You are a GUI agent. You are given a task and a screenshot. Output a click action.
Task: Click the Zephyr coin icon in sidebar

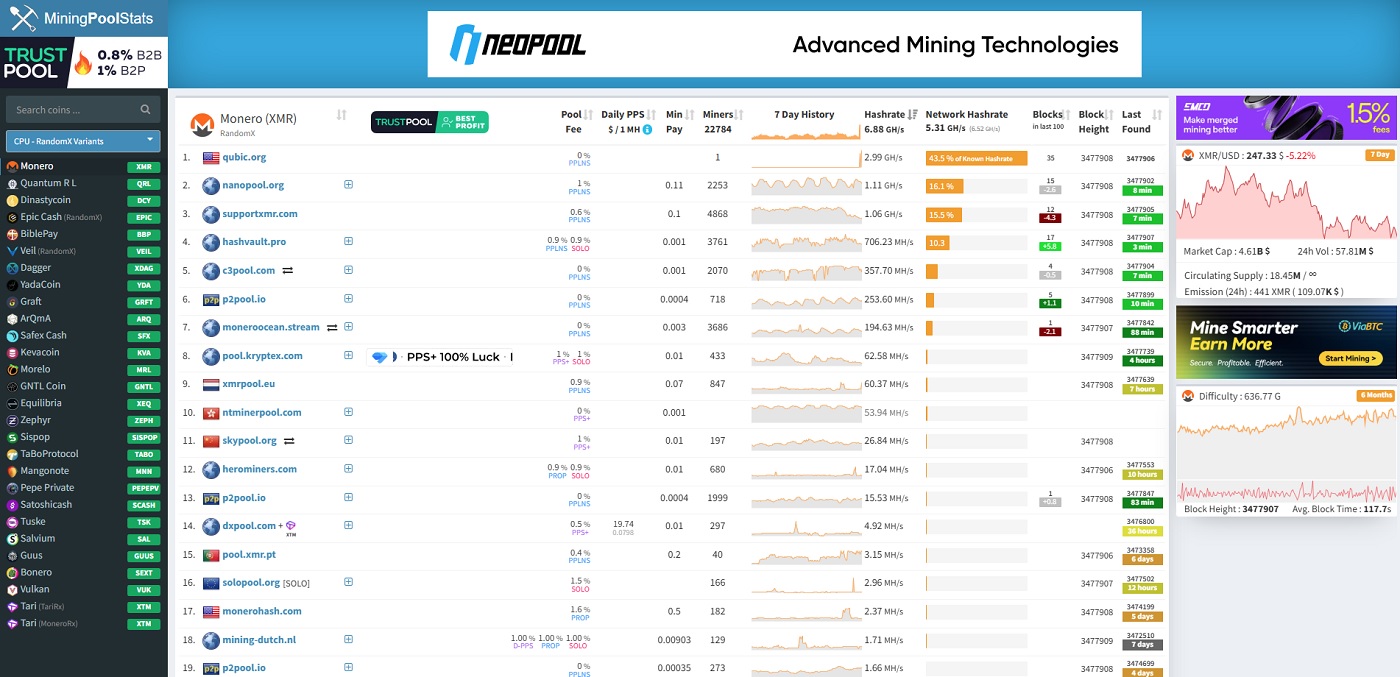[x=12, y=420]
